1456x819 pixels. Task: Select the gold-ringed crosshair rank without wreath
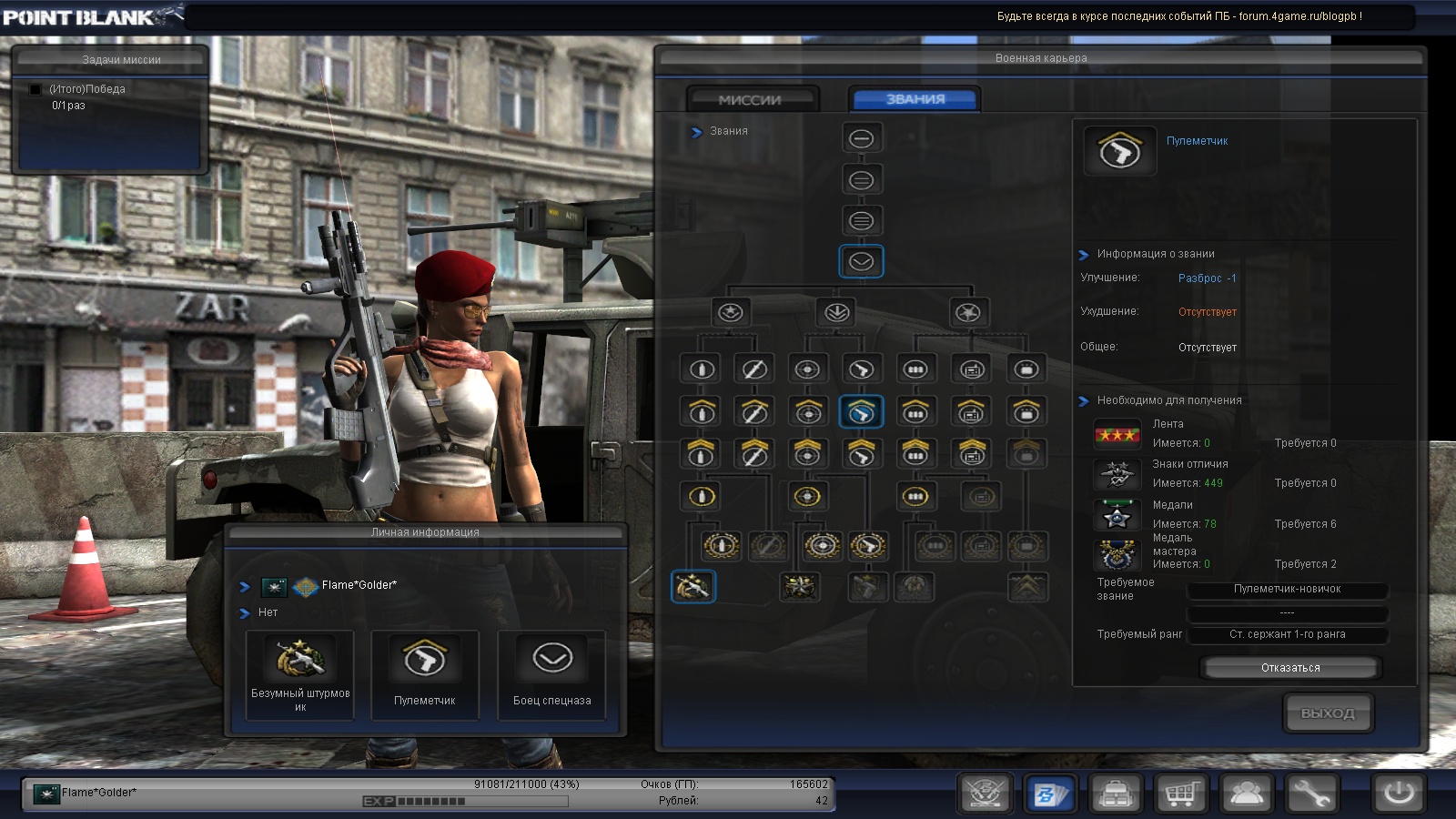(x=807, y=497)
